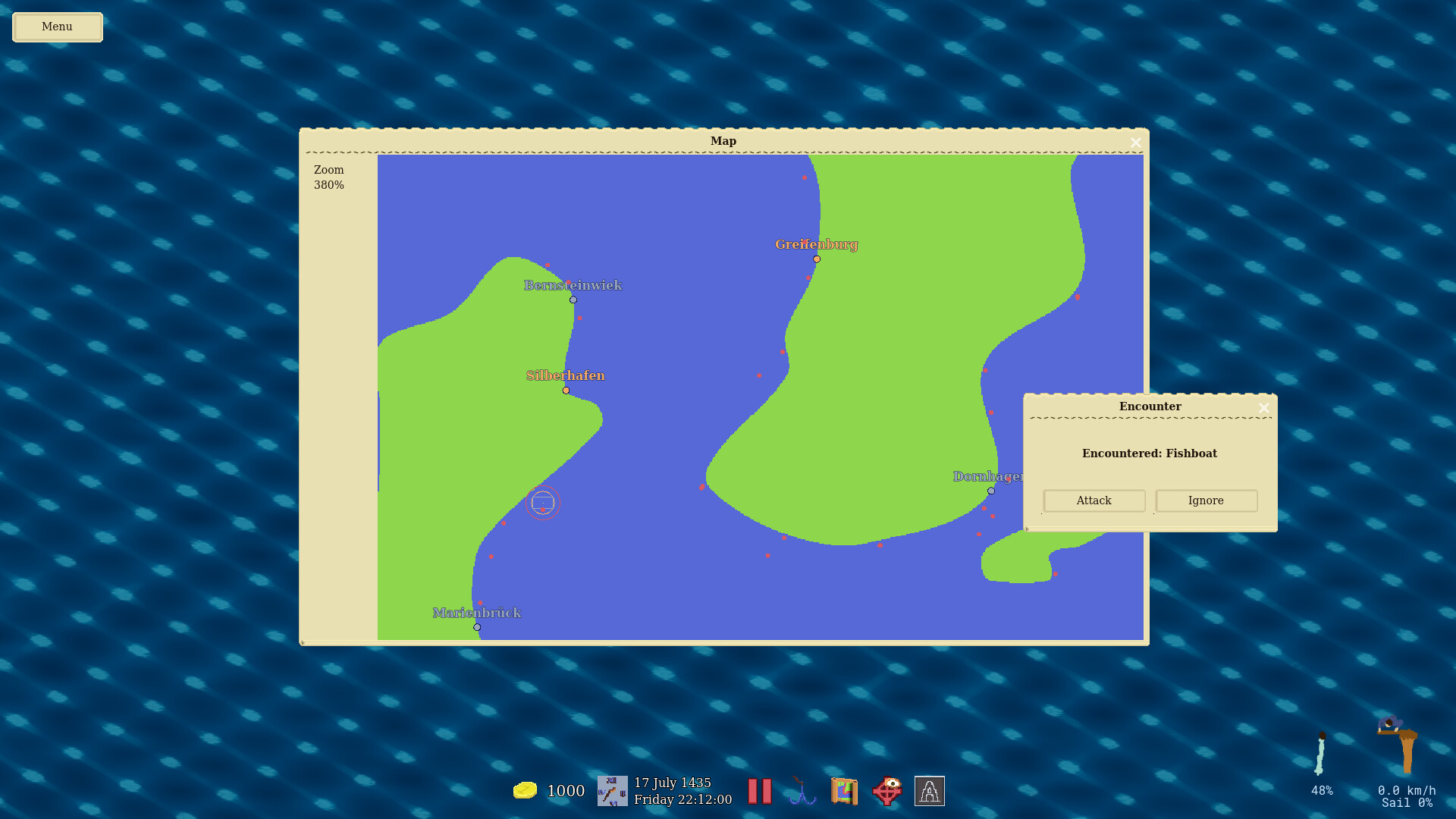
Task: Toggle the map scroll icon
Action: pos(844,791)
